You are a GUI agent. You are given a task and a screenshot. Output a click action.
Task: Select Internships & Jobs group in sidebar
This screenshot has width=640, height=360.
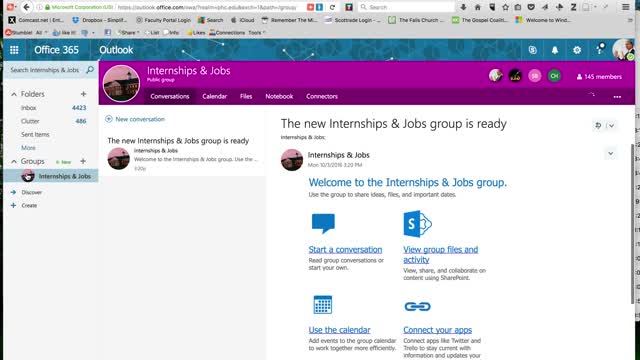point(51,176)
